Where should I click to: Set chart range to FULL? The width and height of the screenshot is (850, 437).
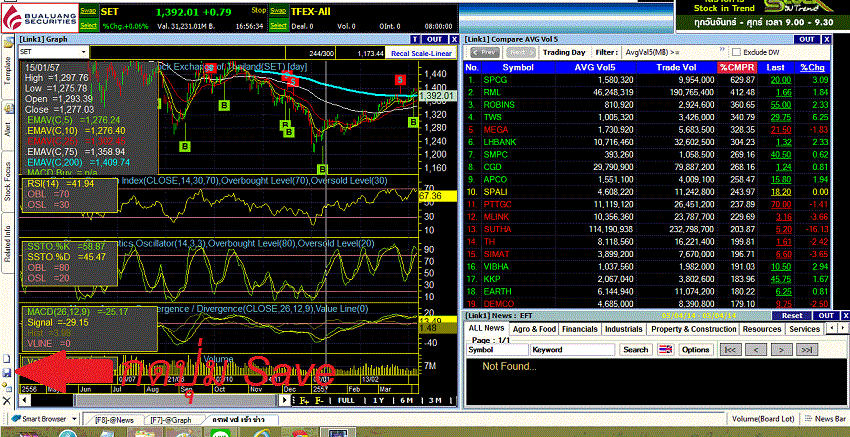coord(345,400)
